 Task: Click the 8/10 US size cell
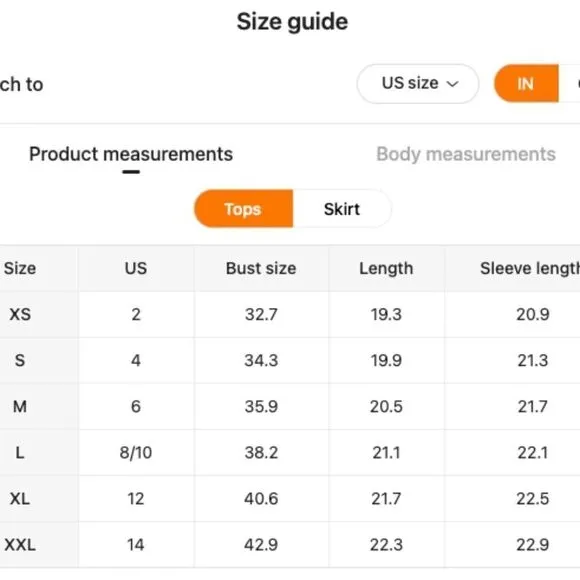(136, 452)
